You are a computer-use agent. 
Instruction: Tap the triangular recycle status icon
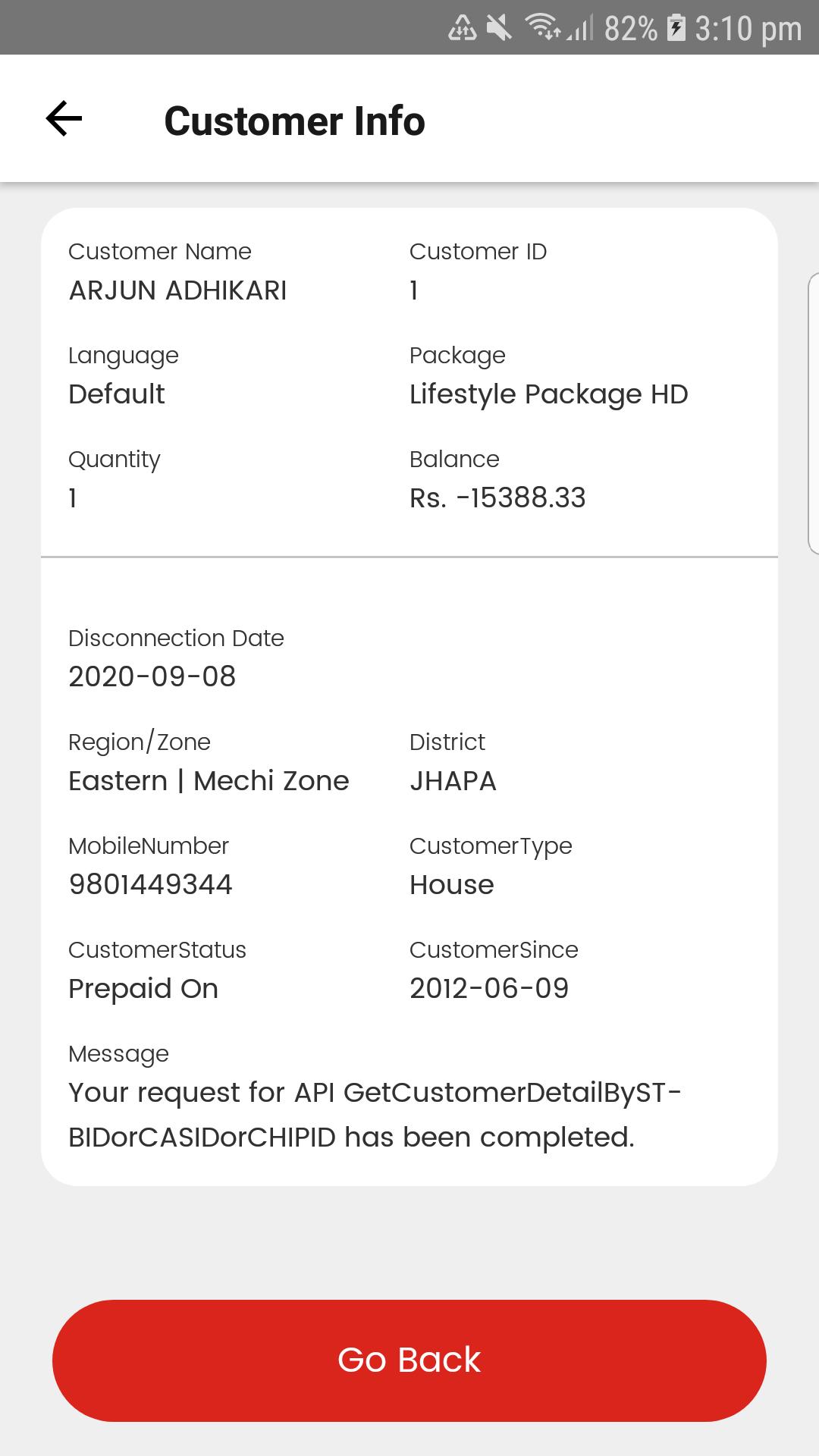click(x=462, y=29)
